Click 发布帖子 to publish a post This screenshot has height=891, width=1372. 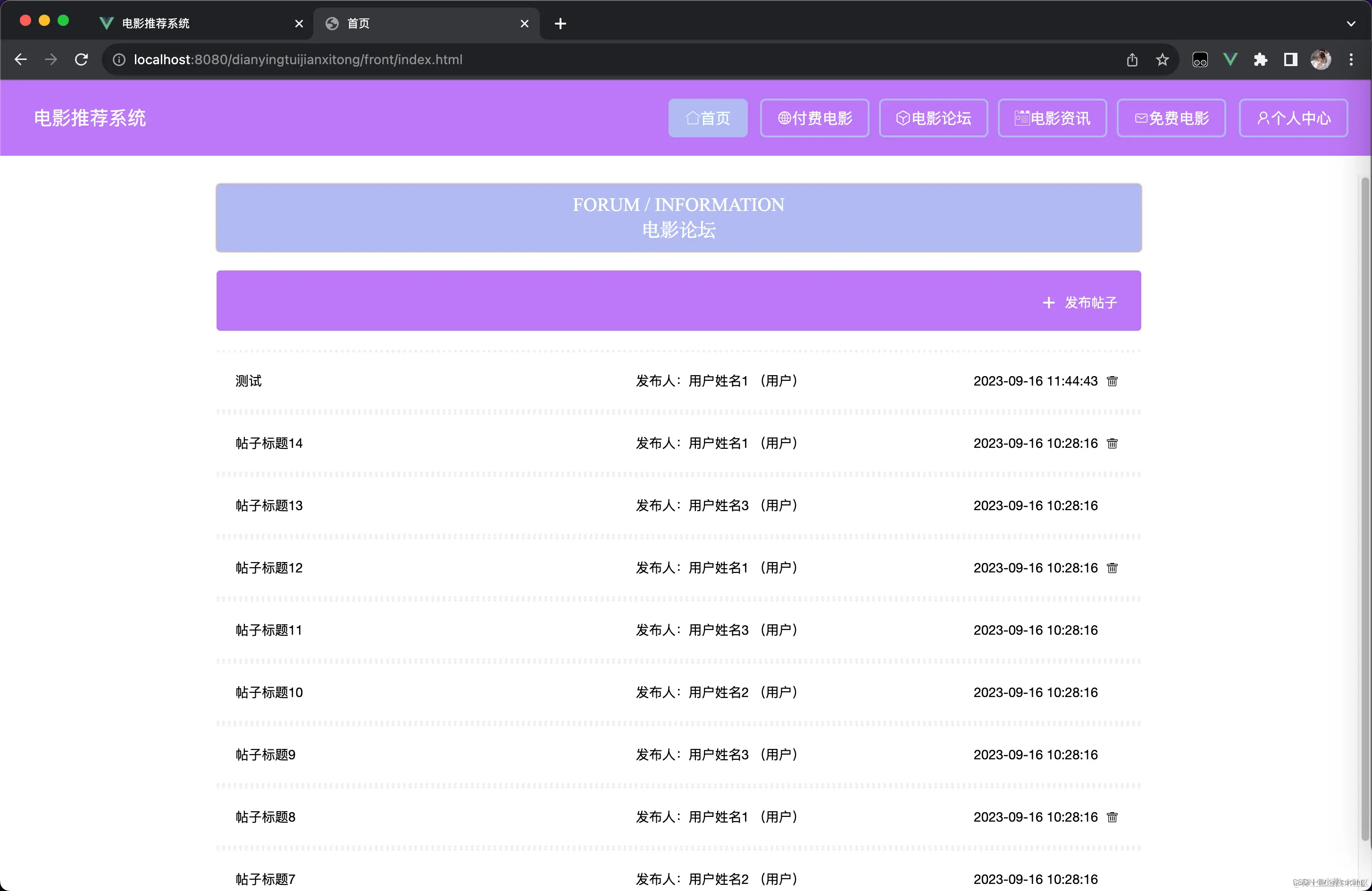[1080, 302]
